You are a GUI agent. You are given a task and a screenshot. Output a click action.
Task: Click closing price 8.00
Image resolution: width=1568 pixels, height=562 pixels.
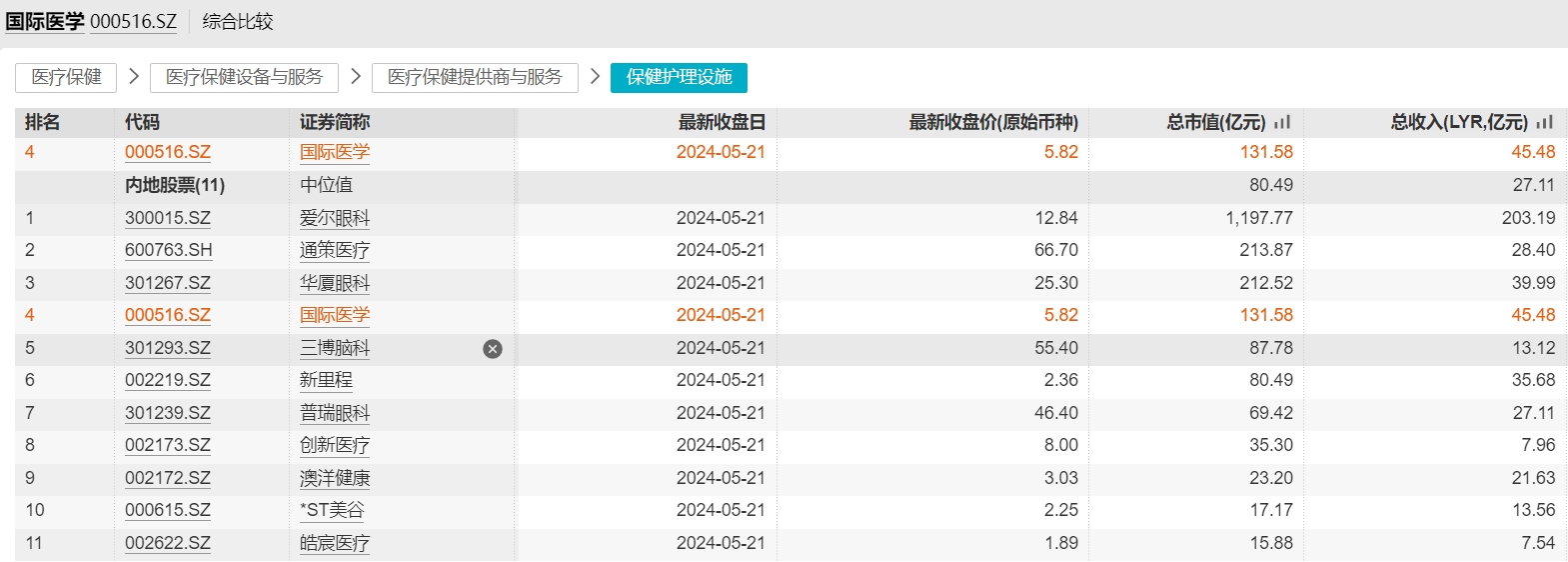[x=1061, y=445]
